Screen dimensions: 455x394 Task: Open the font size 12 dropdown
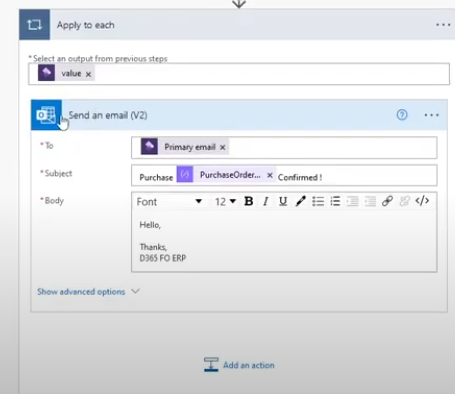click(x=225, y=202)
